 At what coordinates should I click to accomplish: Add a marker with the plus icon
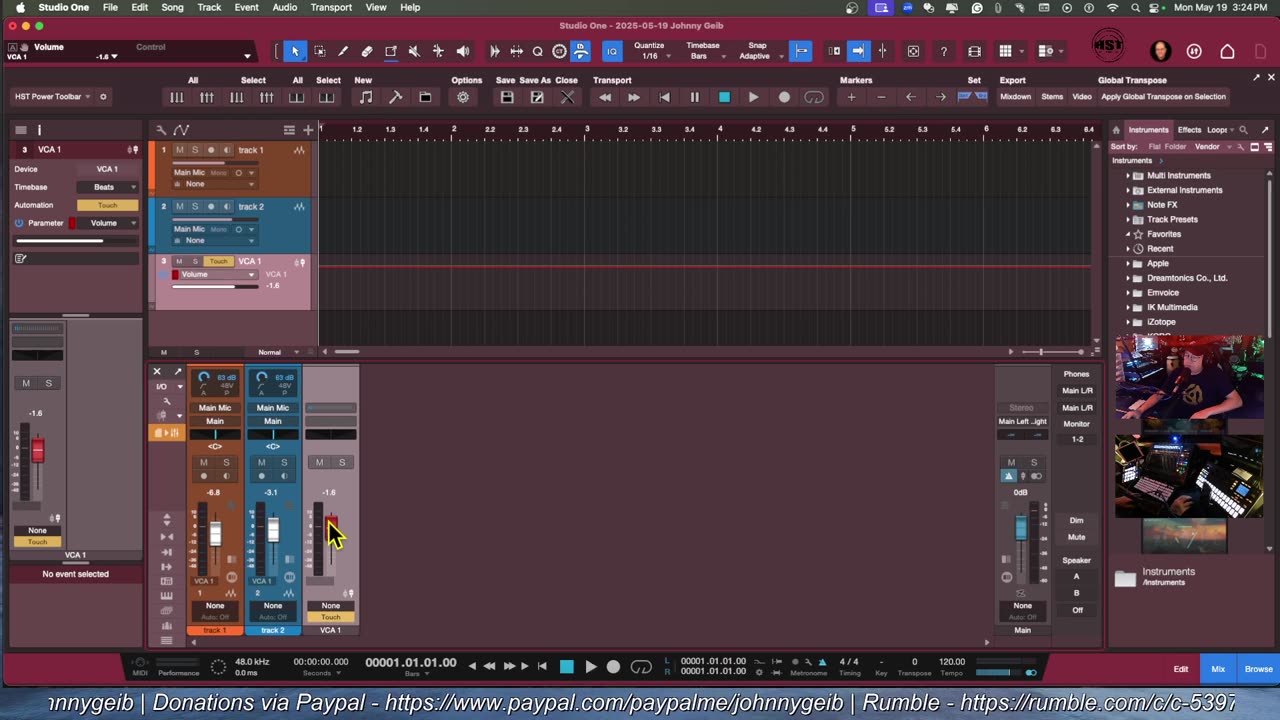[851, 97]
